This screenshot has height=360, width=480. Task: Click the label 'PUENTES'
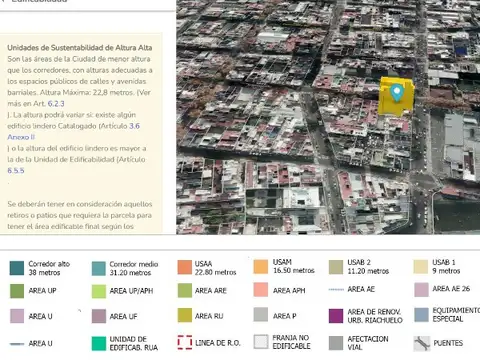tap(448, 343)
